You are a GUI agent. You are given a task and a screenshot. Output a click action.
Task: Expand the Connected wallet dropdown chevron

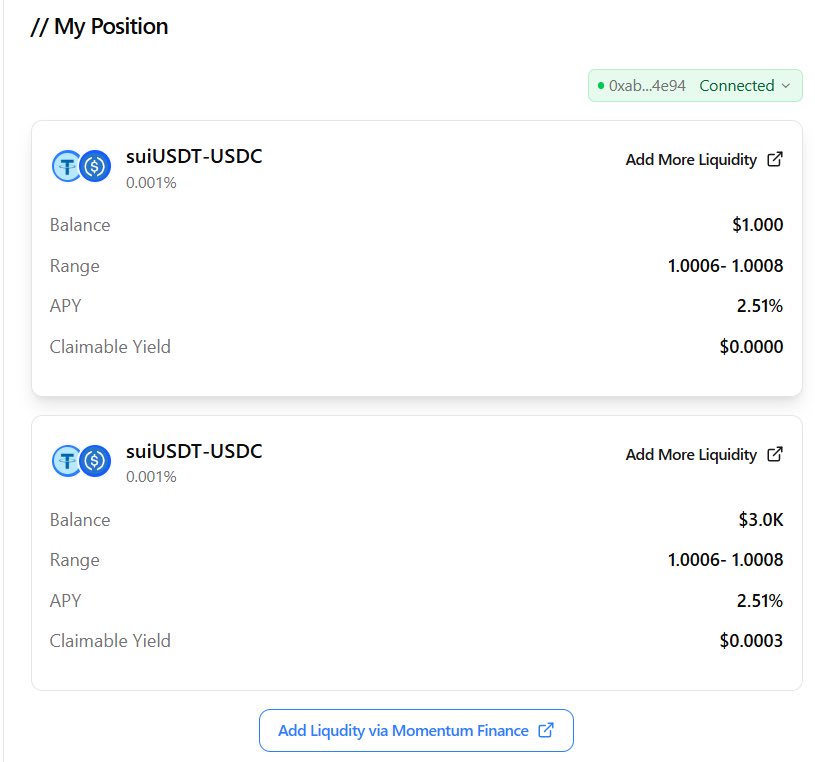point(786,86)
